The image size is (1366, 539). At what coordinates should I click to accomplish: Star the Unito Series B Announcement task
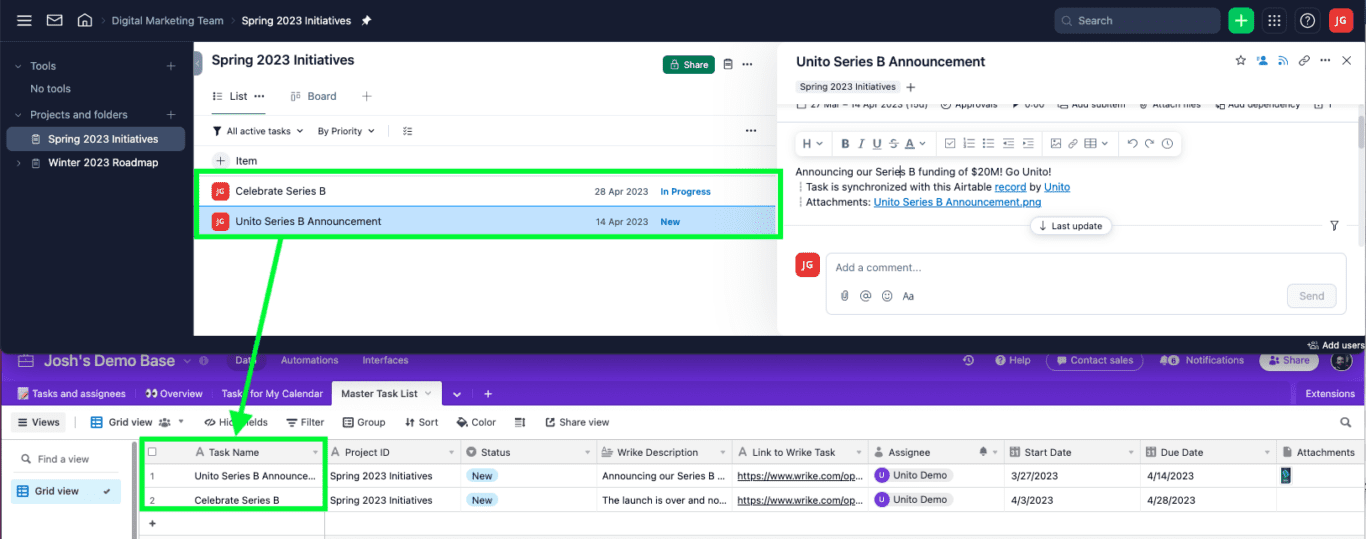coord(1241,61)
